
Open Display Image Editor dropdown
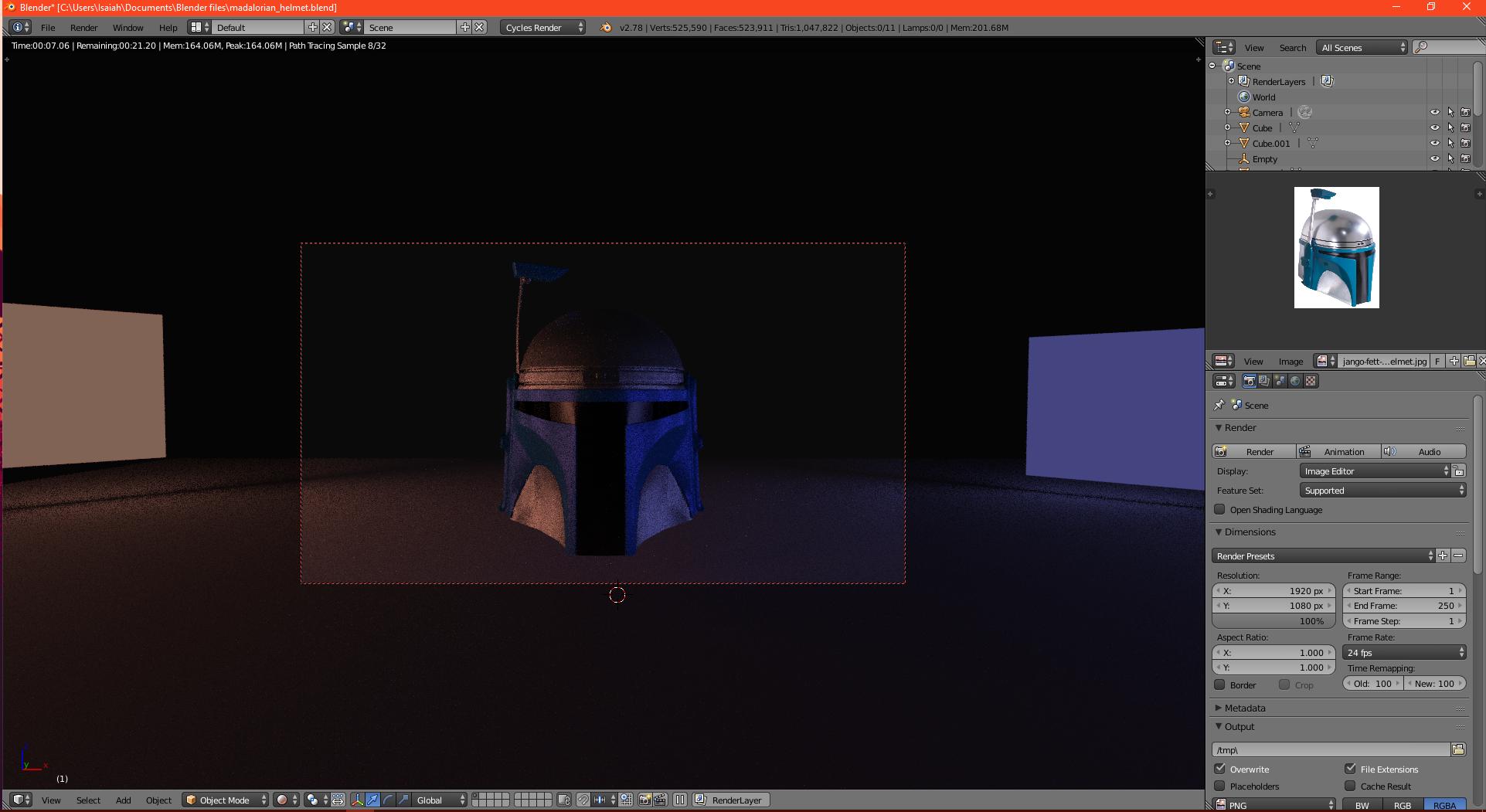point(1375,471)
